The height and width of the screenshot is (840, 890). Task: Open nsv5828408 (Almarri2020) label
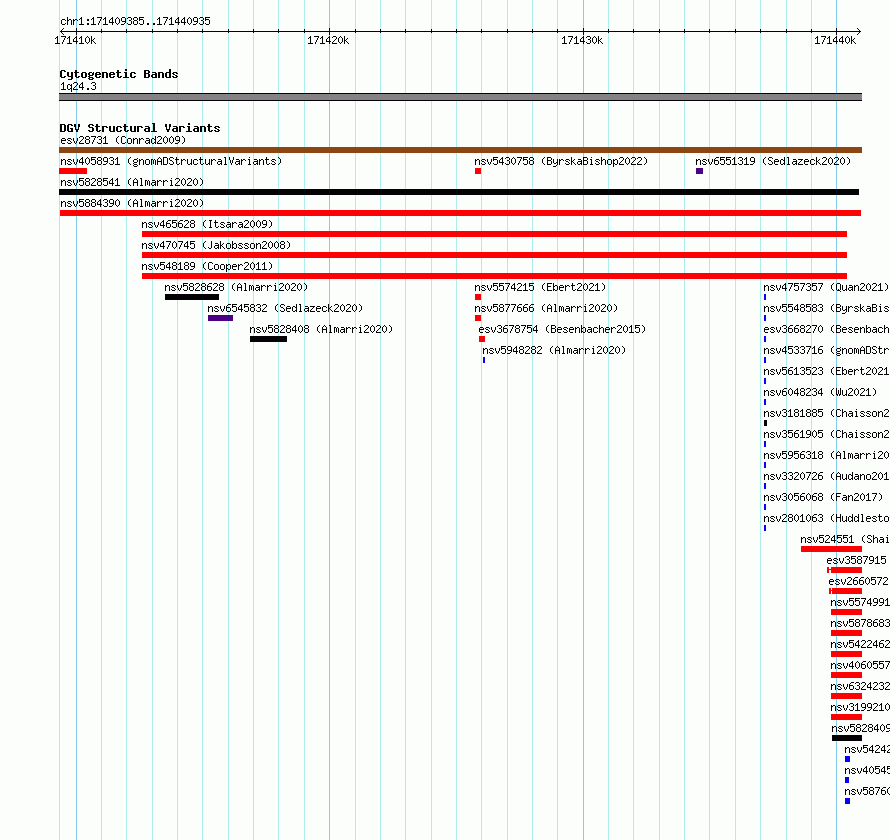[321, 329]
